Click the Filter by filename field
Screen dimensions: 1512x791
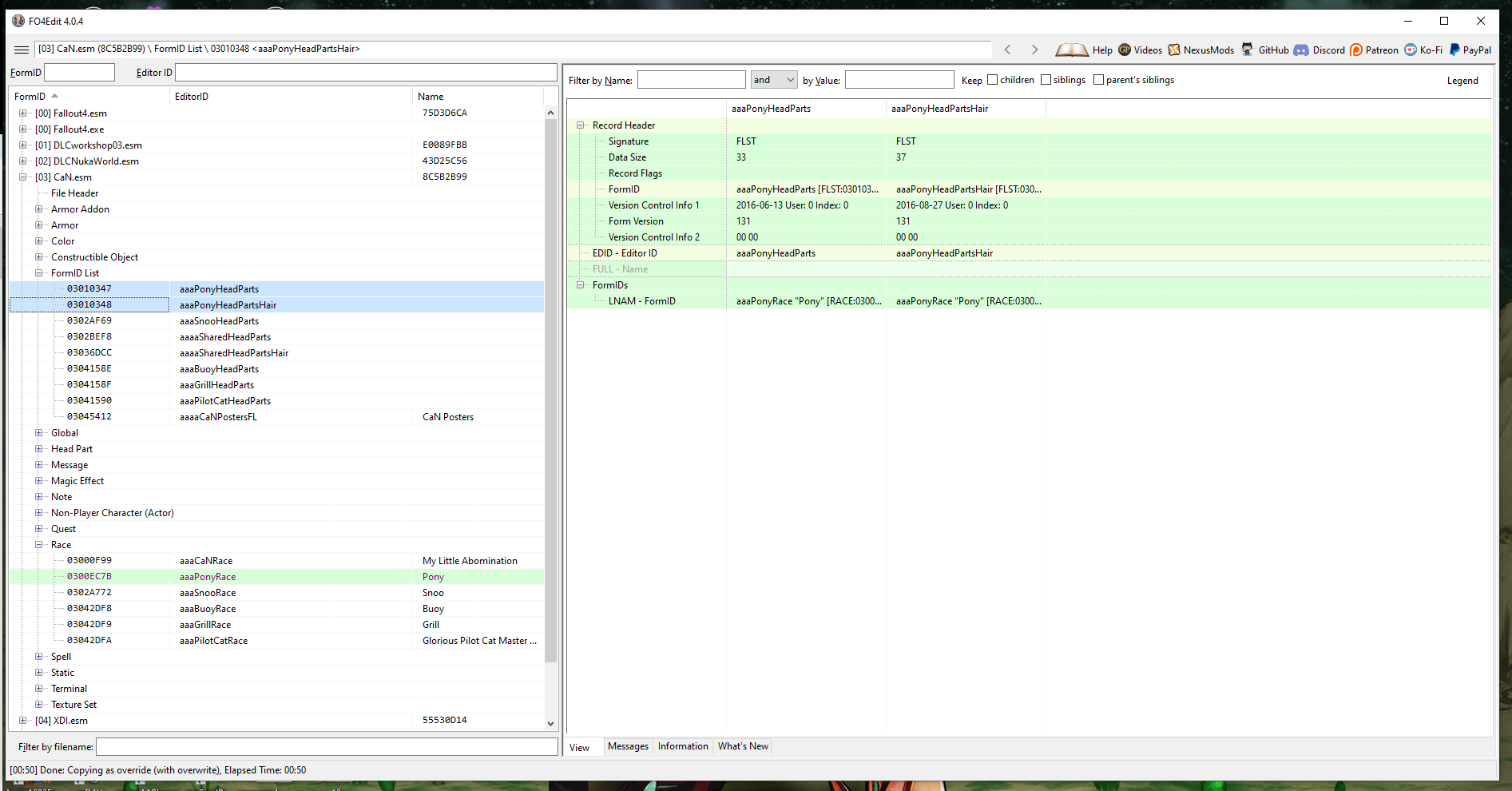pyautogui.click(x=327, y=747)
